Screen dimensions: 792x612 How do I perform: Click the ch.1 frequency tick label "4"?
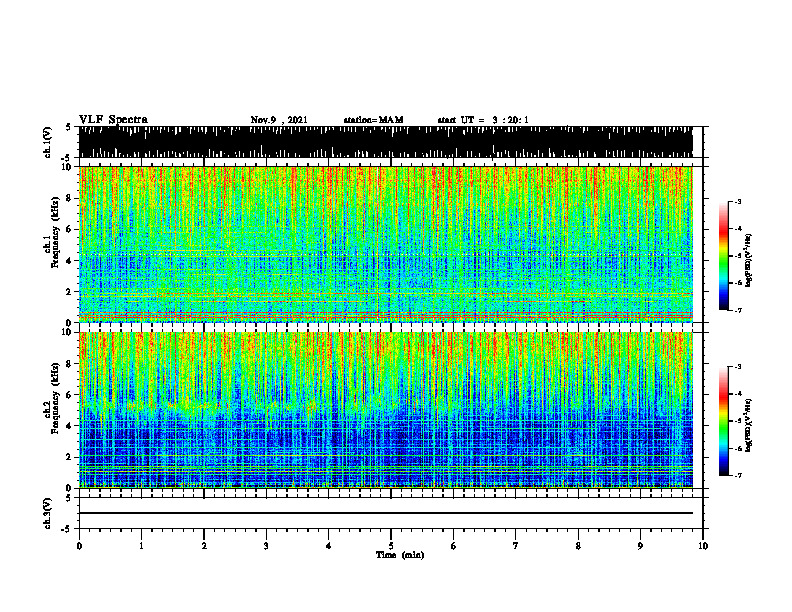[69, 261]
